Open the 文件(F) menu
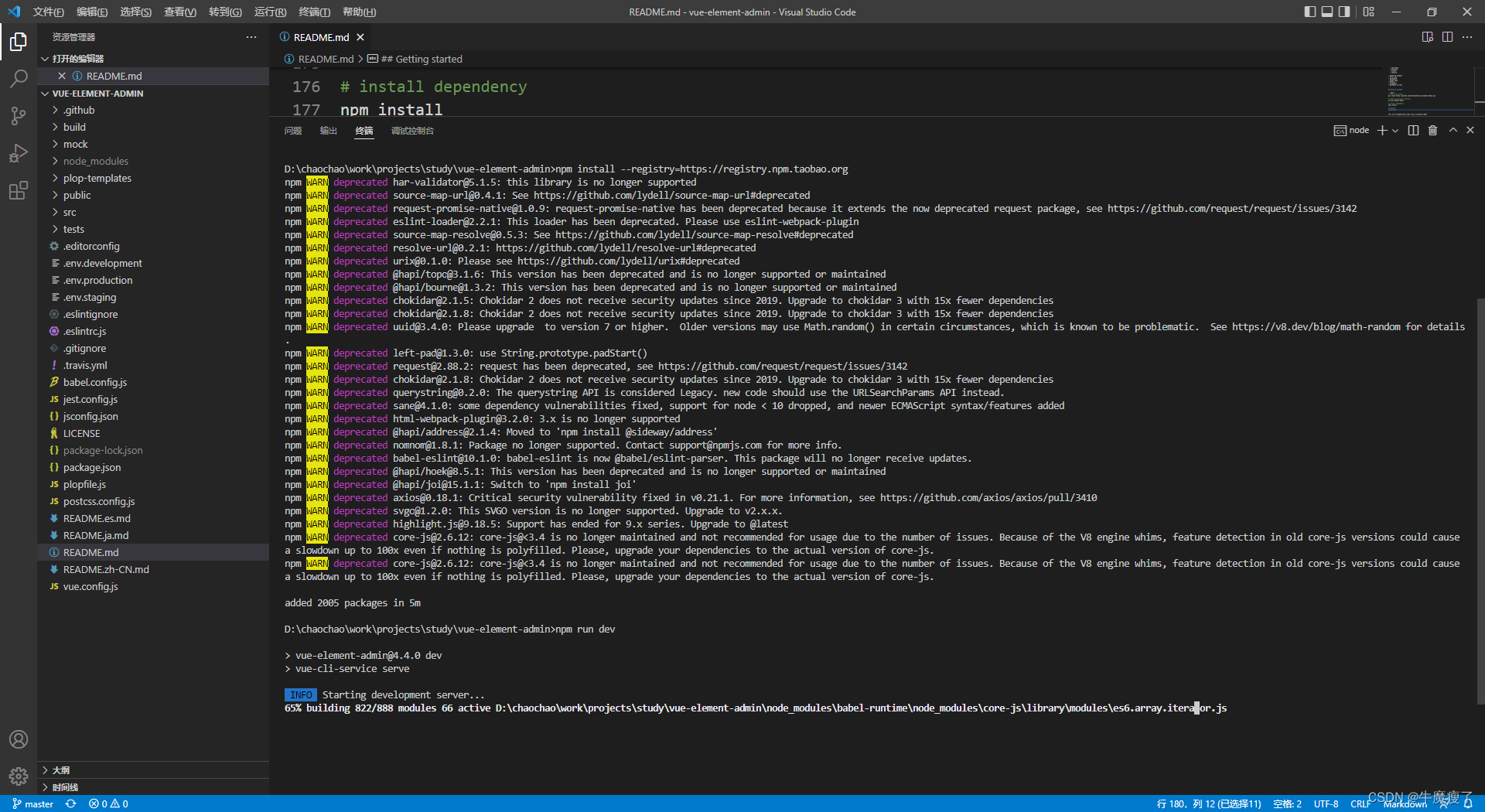Screen dimensions: 1485x812 pos(48,12)
